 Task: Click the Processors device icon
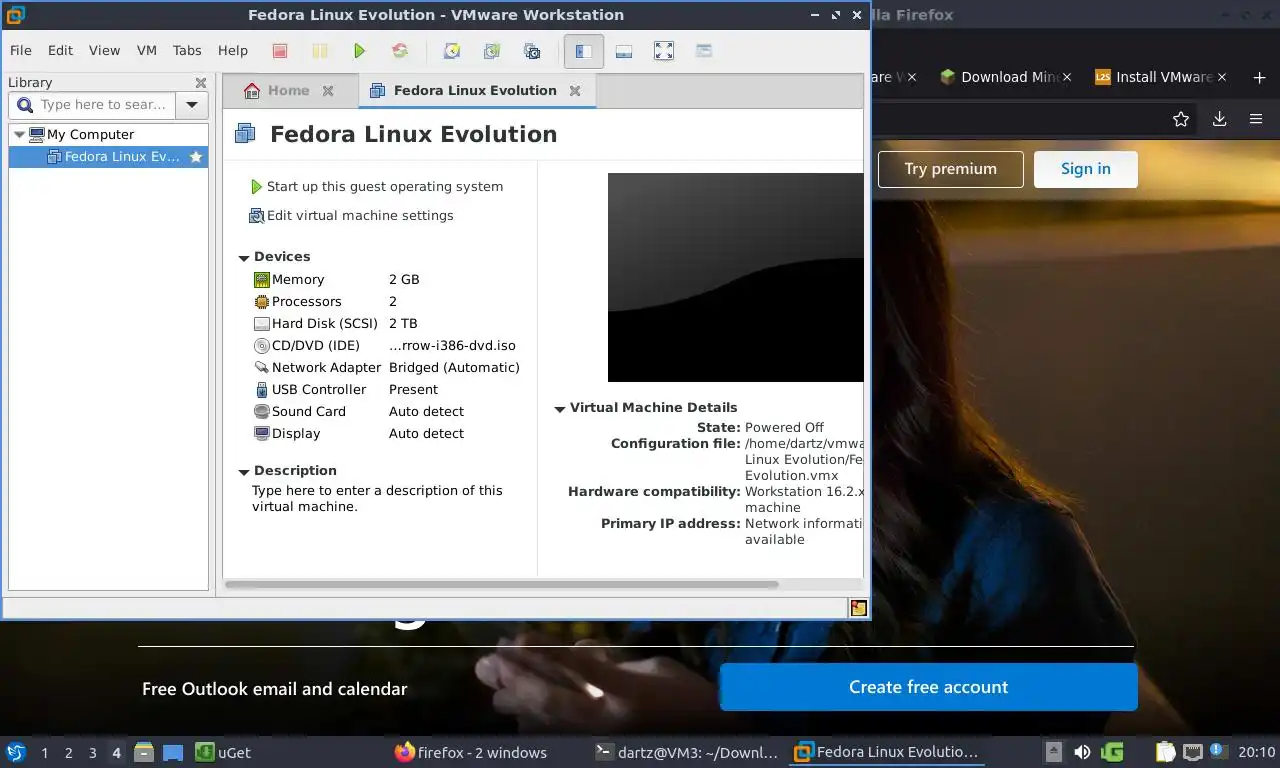coord(262,302)
